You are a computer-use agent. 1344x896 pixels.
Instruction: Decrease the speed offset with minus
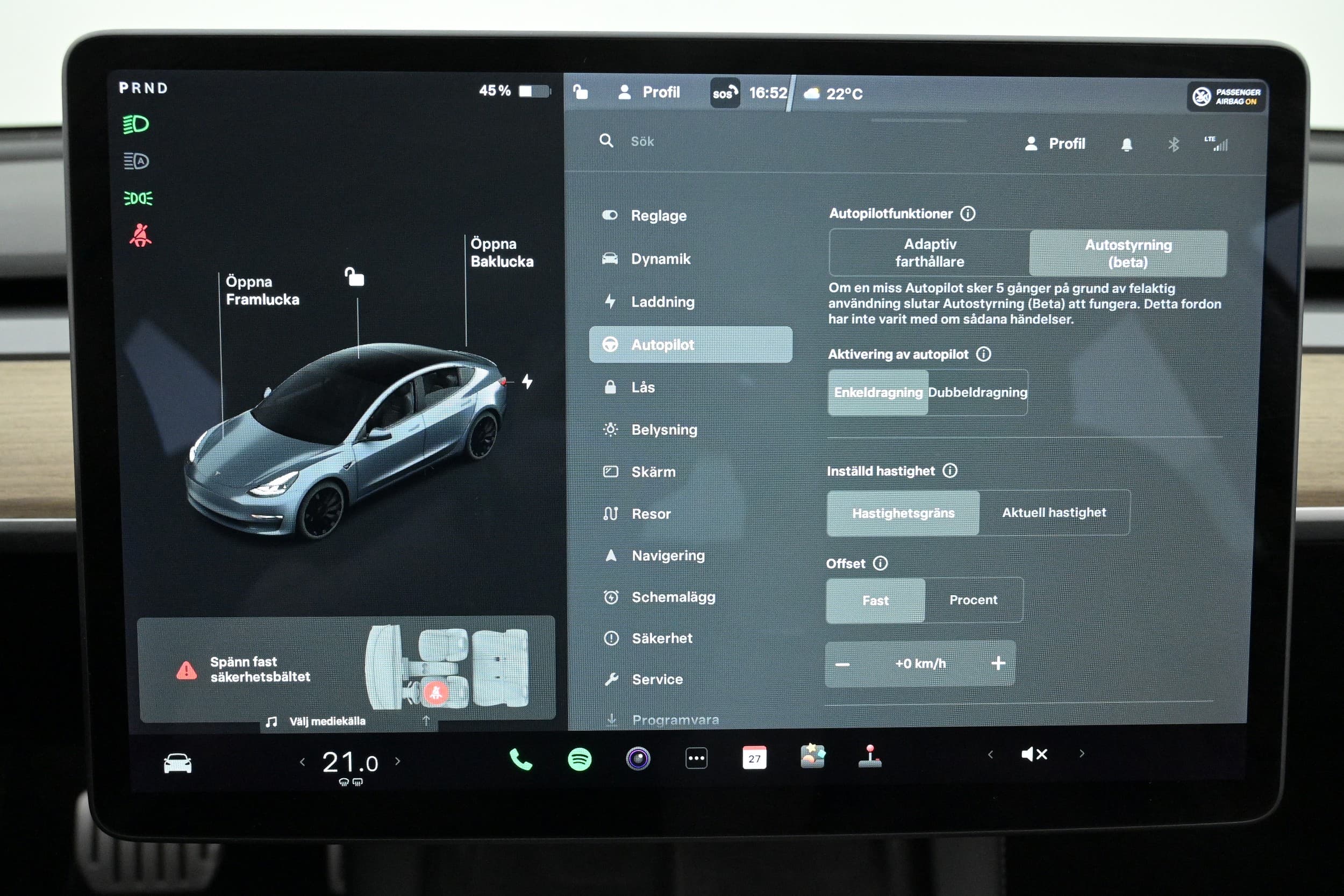(x=842, y=664)
